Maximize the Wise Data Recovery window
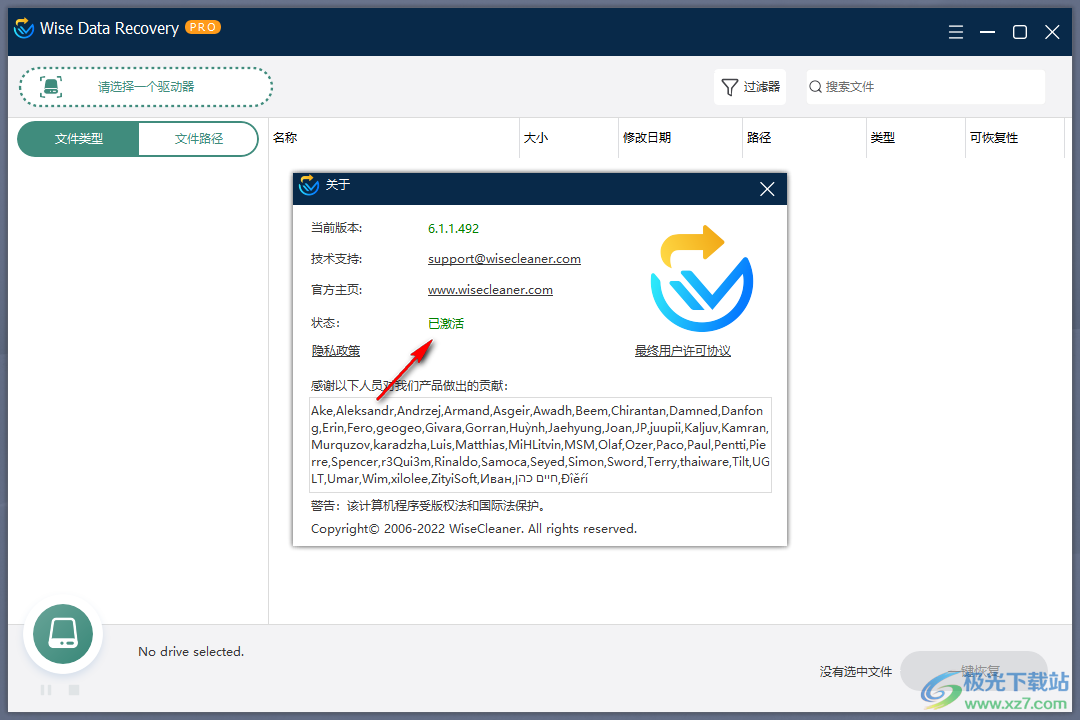Image resolution: width=1080 pixels, height=720 pixels. [x=1019, y=32]
